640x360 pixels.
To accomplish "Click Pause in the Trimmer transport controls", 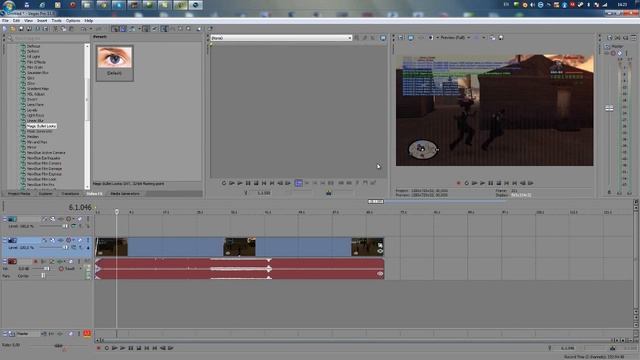I will pos(248,183).
